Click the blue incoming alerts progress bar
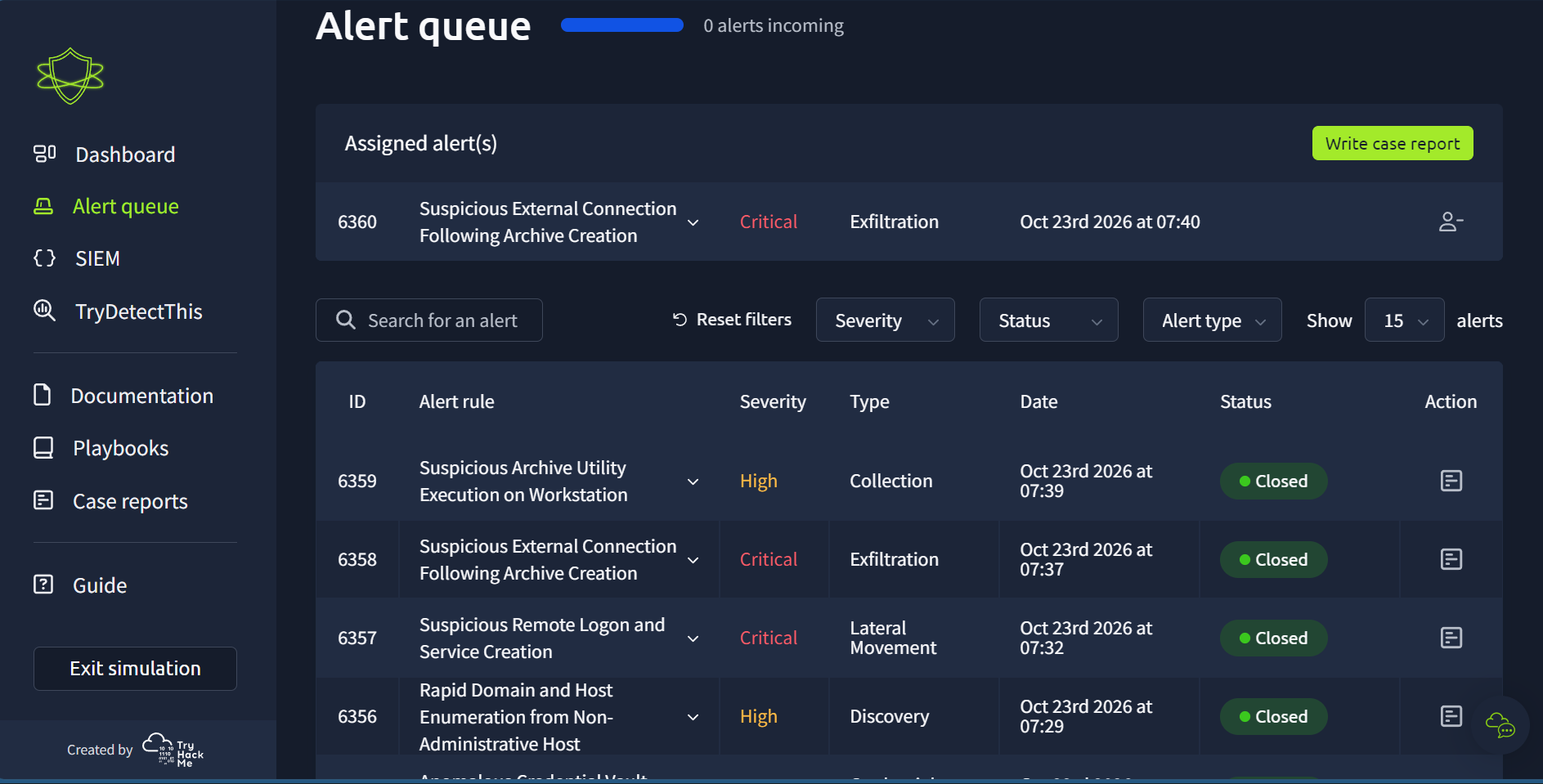This screenshot has width=1543, height=784. point(622,25)
